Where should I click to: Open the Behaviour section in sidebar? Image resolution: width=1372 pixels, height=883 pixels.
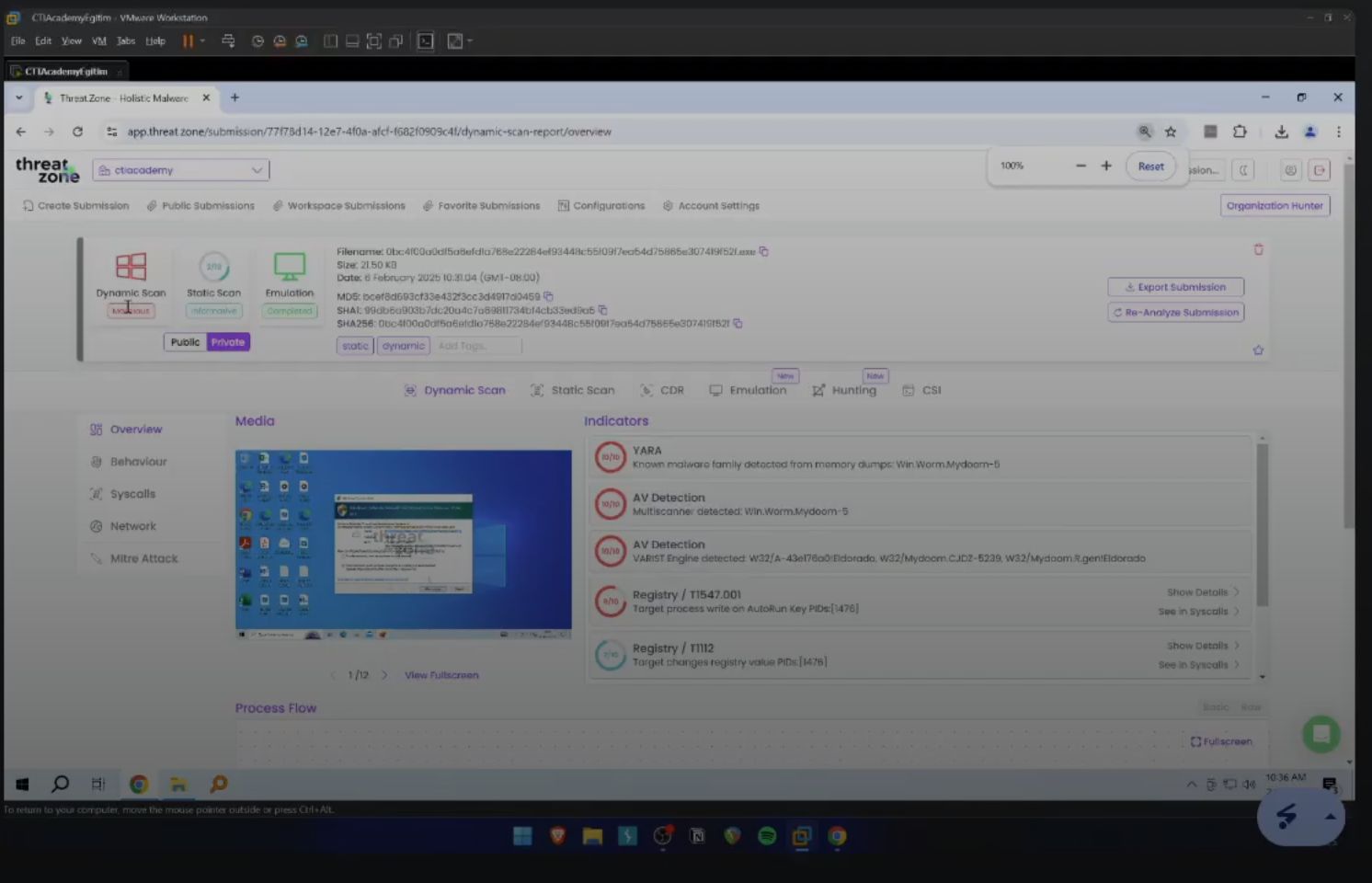click(x=129, y=462)
